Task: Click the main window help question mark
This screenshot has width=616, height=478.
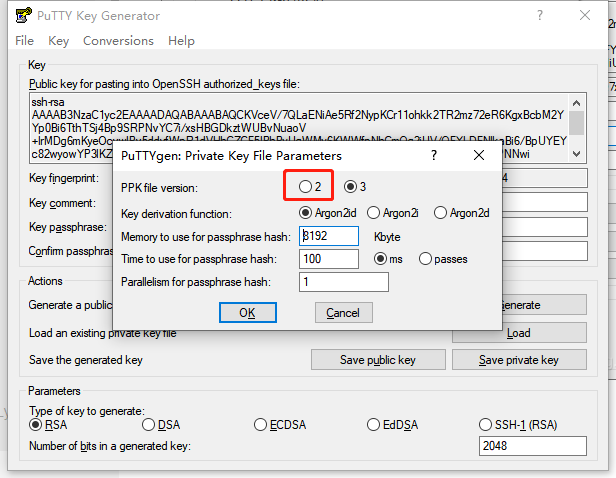Action: [540, 15]
